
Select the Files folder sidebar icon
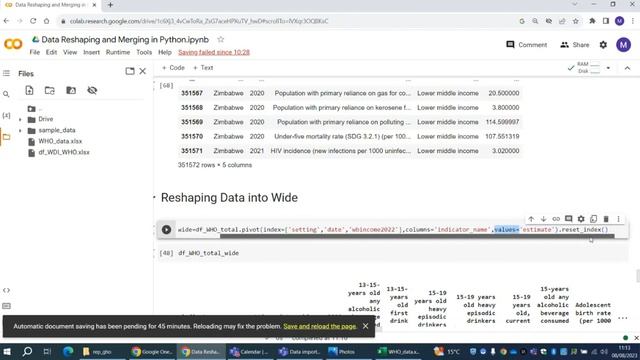pos(6,137)
